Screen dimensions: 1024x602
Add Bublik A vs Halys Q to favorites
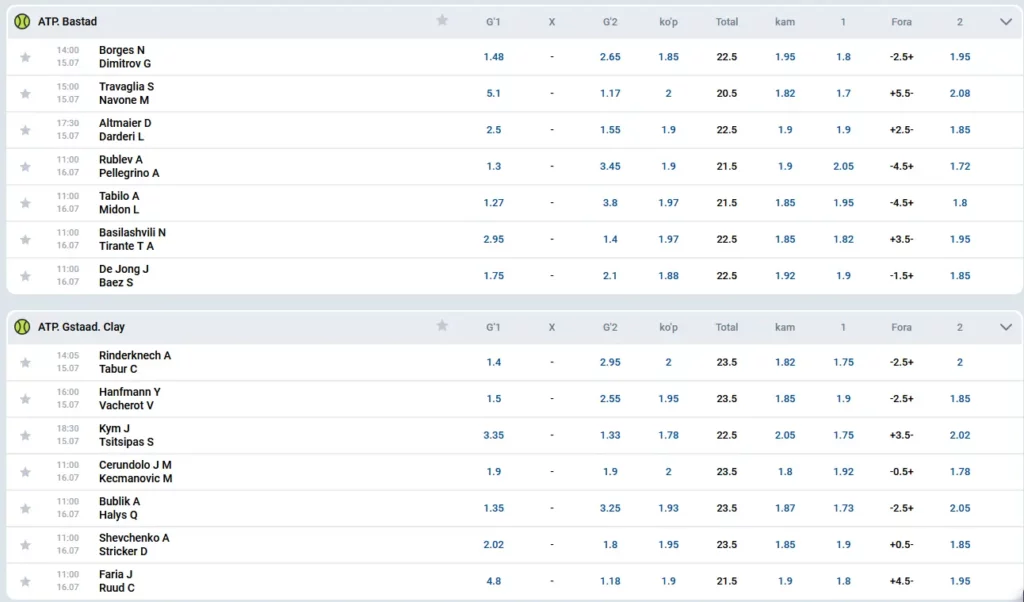coord(25,509)
